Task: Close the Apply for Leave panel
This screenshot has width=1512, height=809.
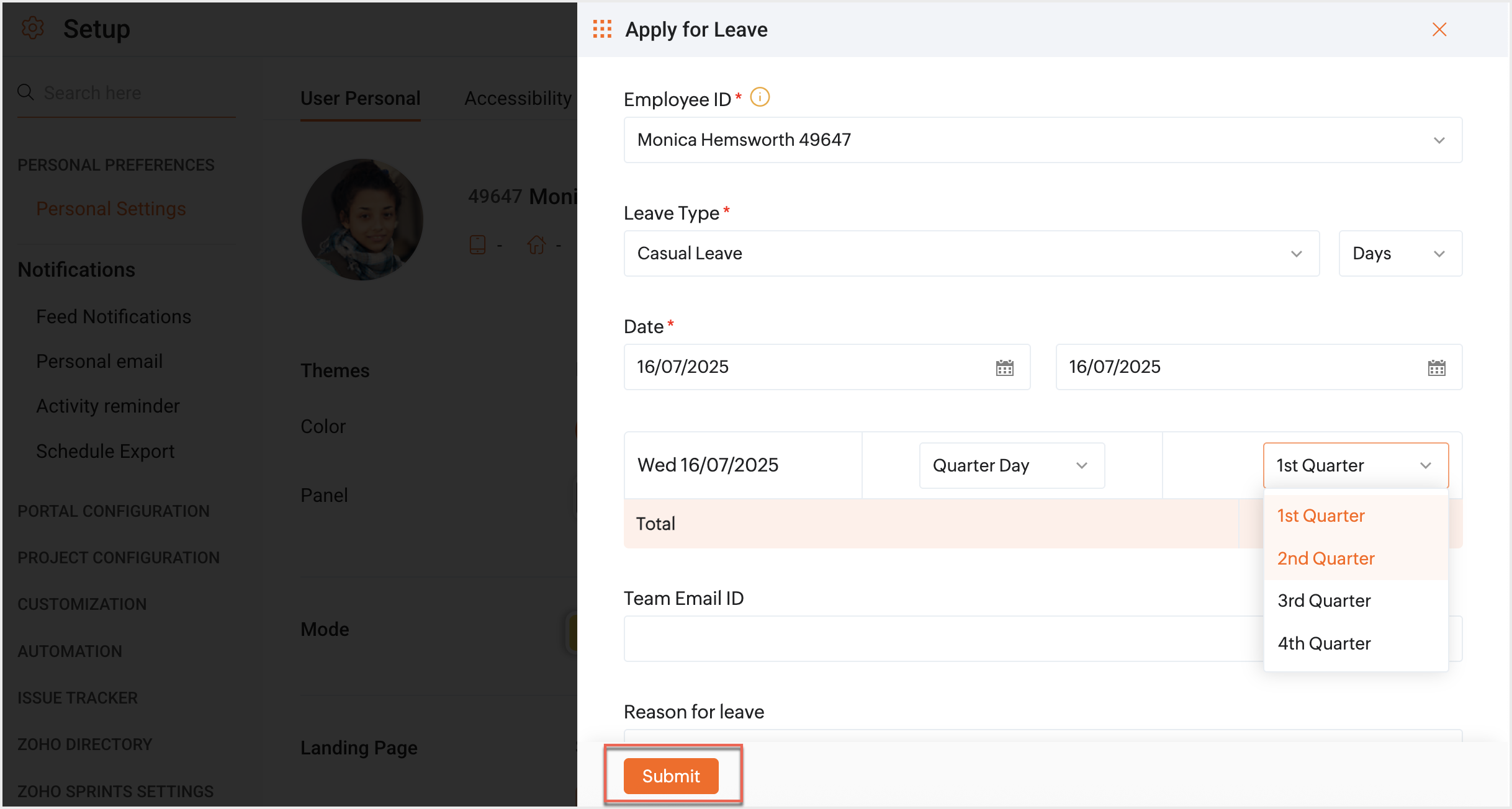Action: coord(1439,30)
